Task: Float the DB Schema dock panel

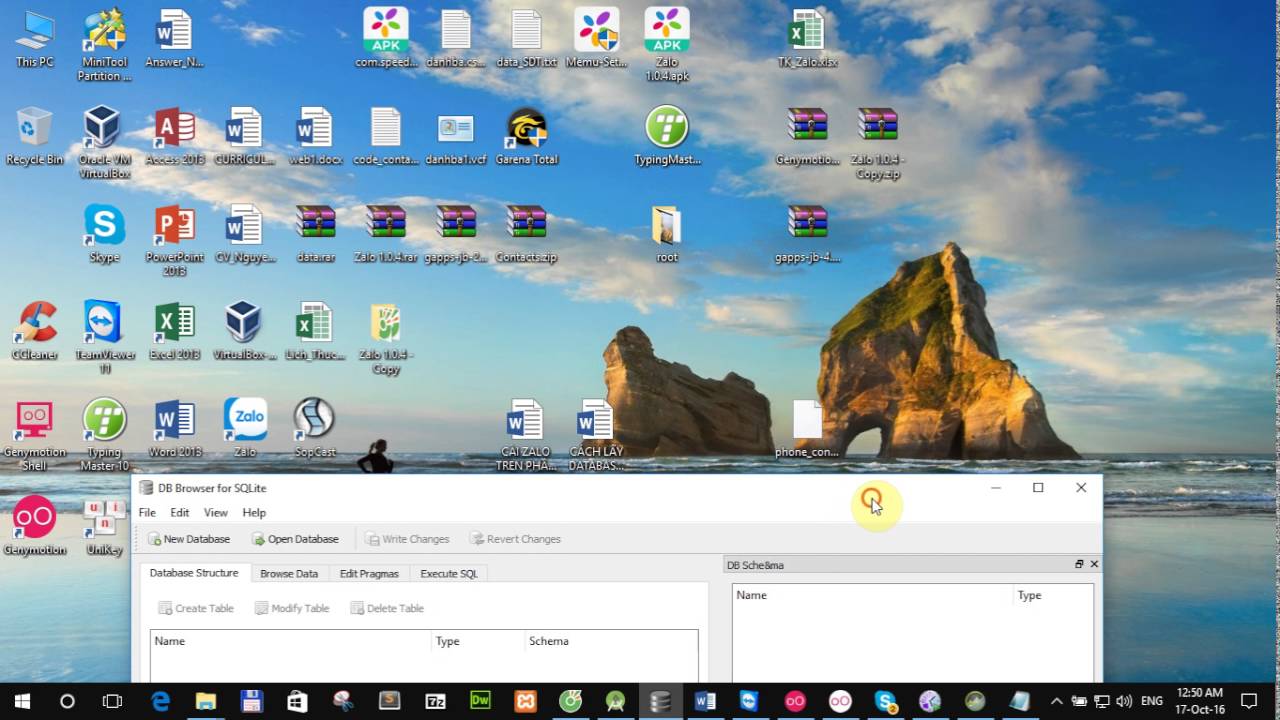Action: coord(1079,564)
